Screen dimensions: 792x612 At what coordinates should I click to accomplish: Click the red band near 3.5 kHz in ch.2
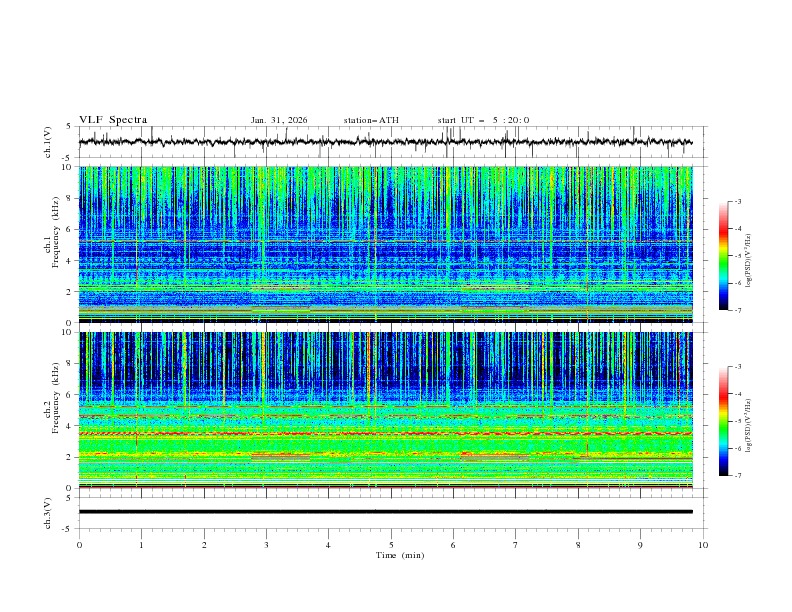tap(385, 434)
